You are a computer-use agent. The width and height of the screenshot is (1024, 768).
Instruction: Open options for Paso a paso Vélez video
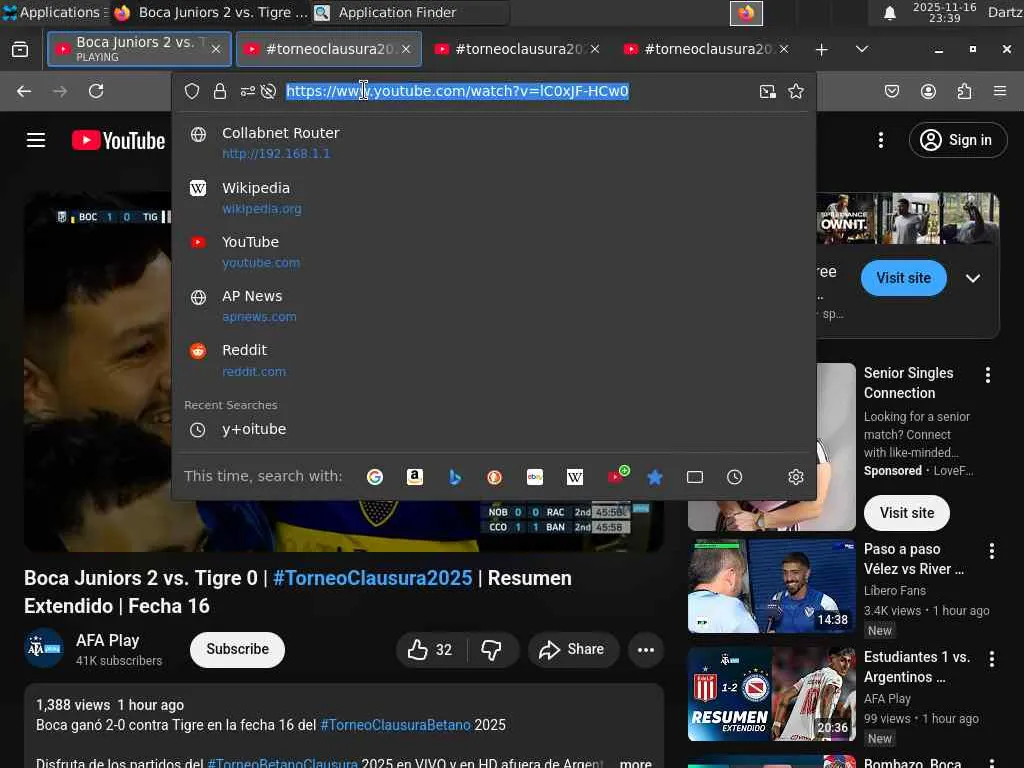click(x=992, y=551)
